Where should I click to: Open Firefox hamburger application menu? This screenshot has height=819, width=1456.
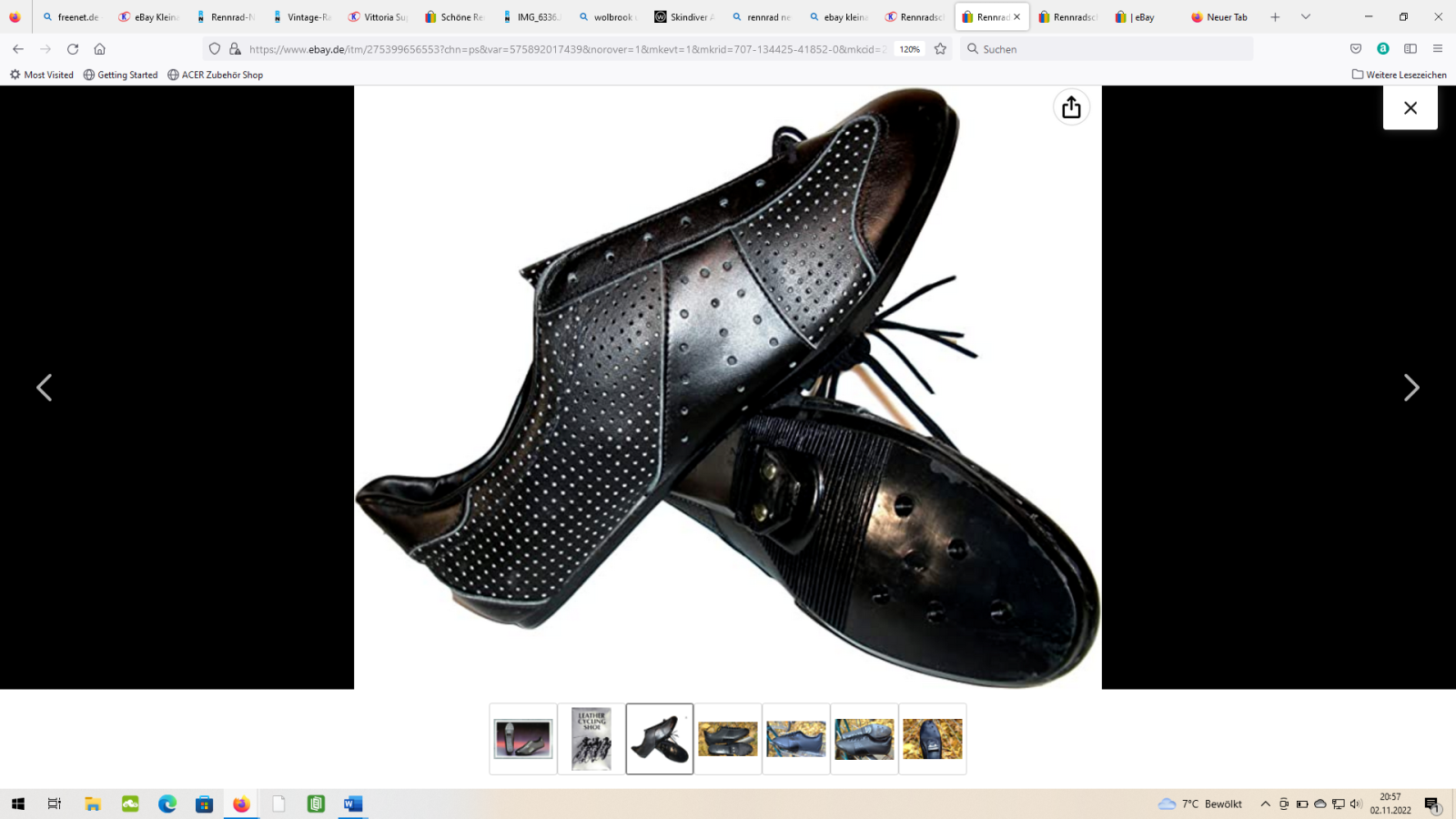[x=1438, y=49]
